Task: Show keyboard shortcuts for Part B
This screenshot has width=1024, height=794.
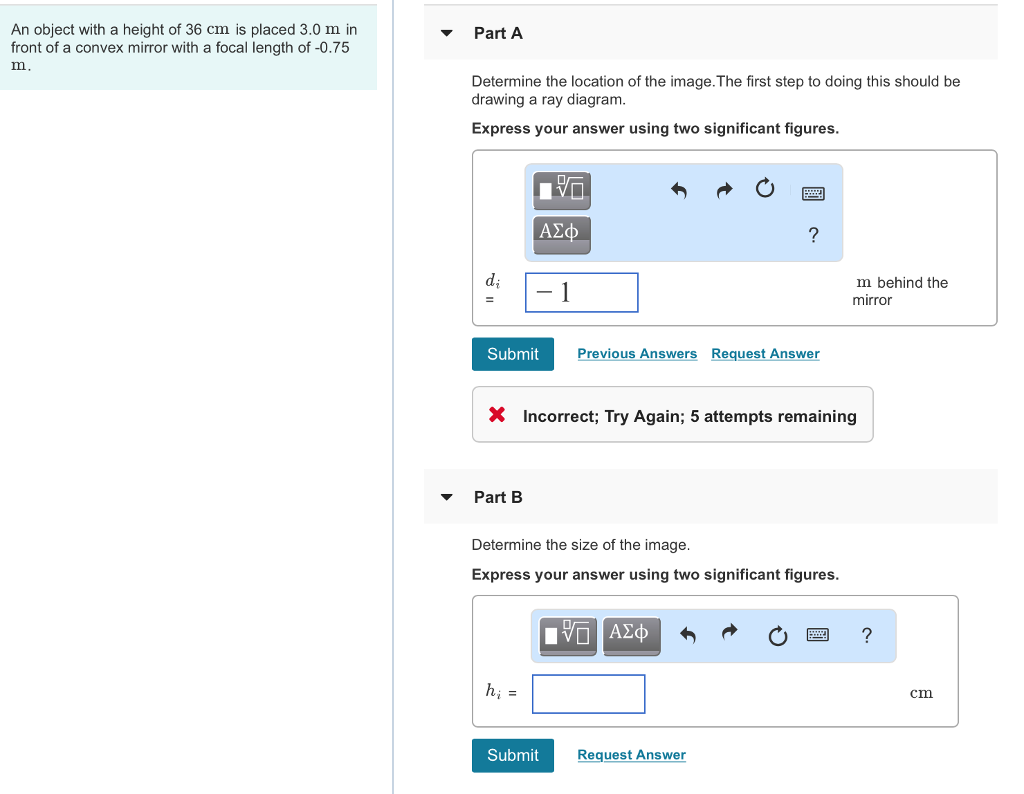Action: (x=819, y=635)
